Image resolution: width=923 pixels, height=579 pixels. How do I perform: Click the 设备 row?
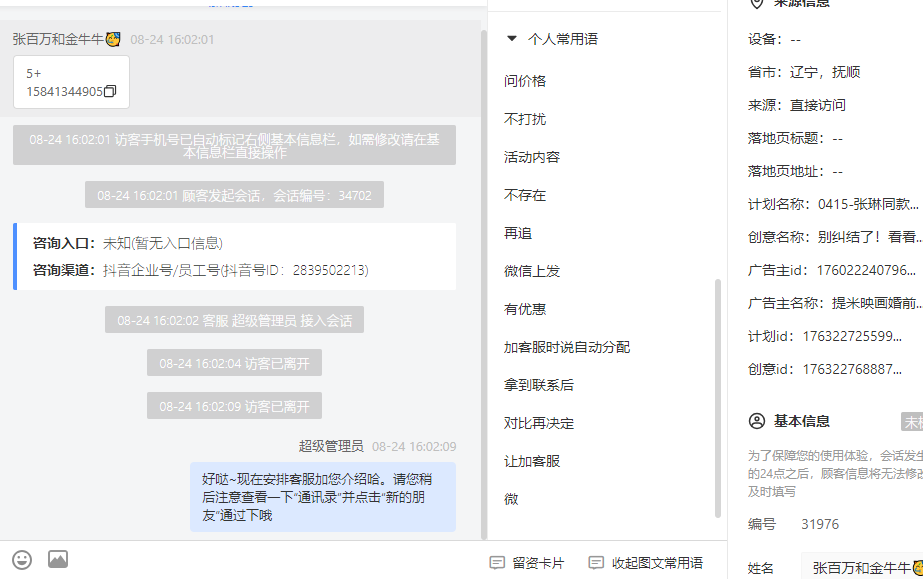coord(774,39)
